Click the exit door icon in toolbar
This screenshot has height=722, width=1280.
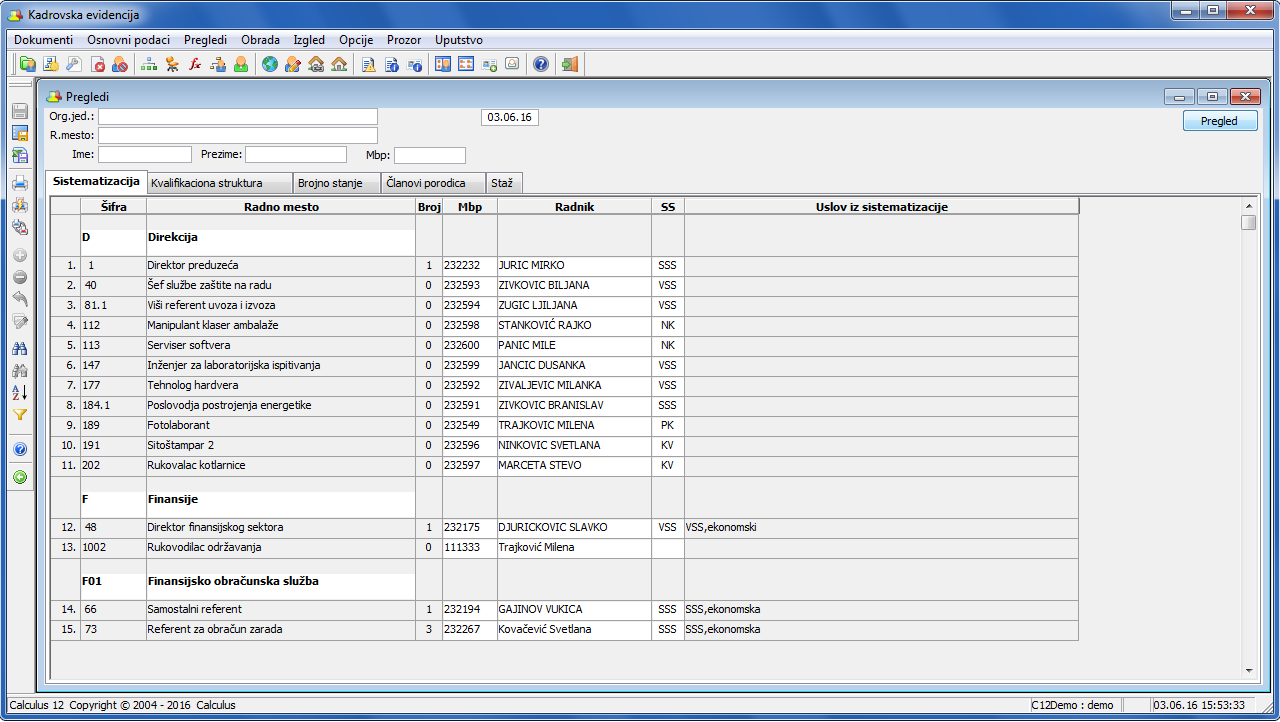pyautogui.click(x=569, y=65)
